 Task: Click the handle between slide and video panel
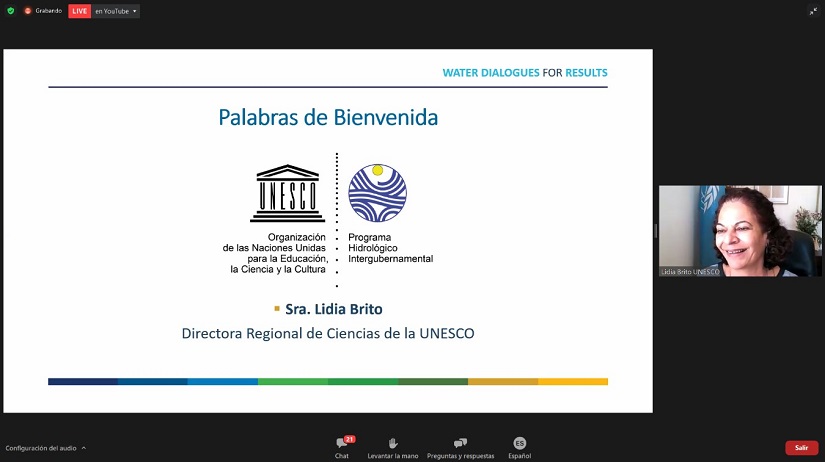pos(656,230)
